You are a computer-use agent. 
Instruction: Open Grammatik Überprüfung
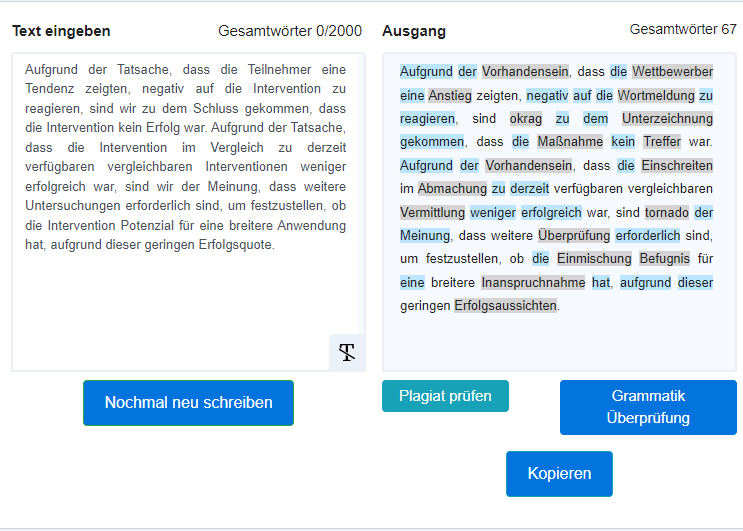(648, 407)
